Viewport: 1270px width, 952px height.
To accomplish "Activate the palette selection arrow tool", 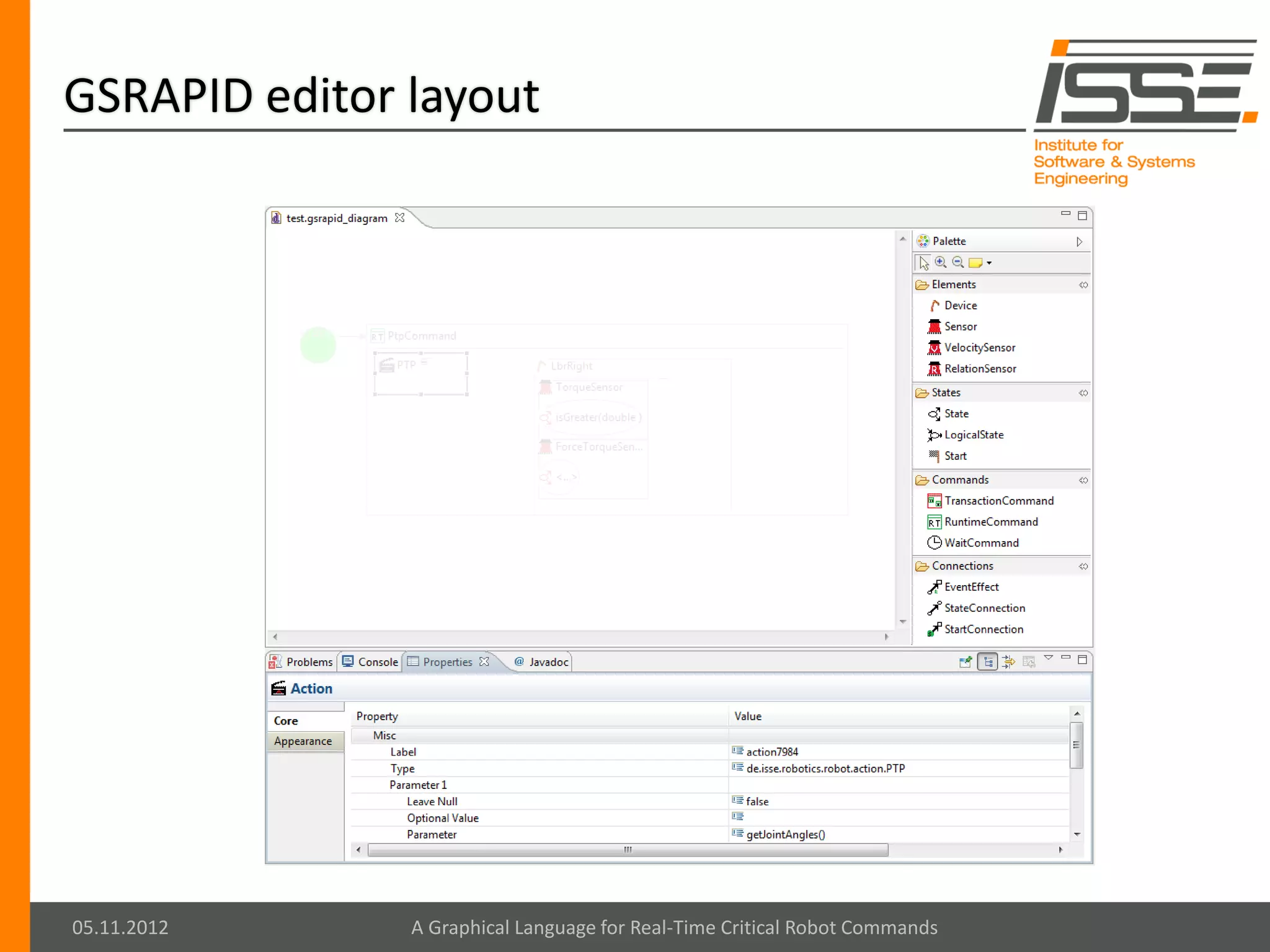I will [x=924, y=263].
